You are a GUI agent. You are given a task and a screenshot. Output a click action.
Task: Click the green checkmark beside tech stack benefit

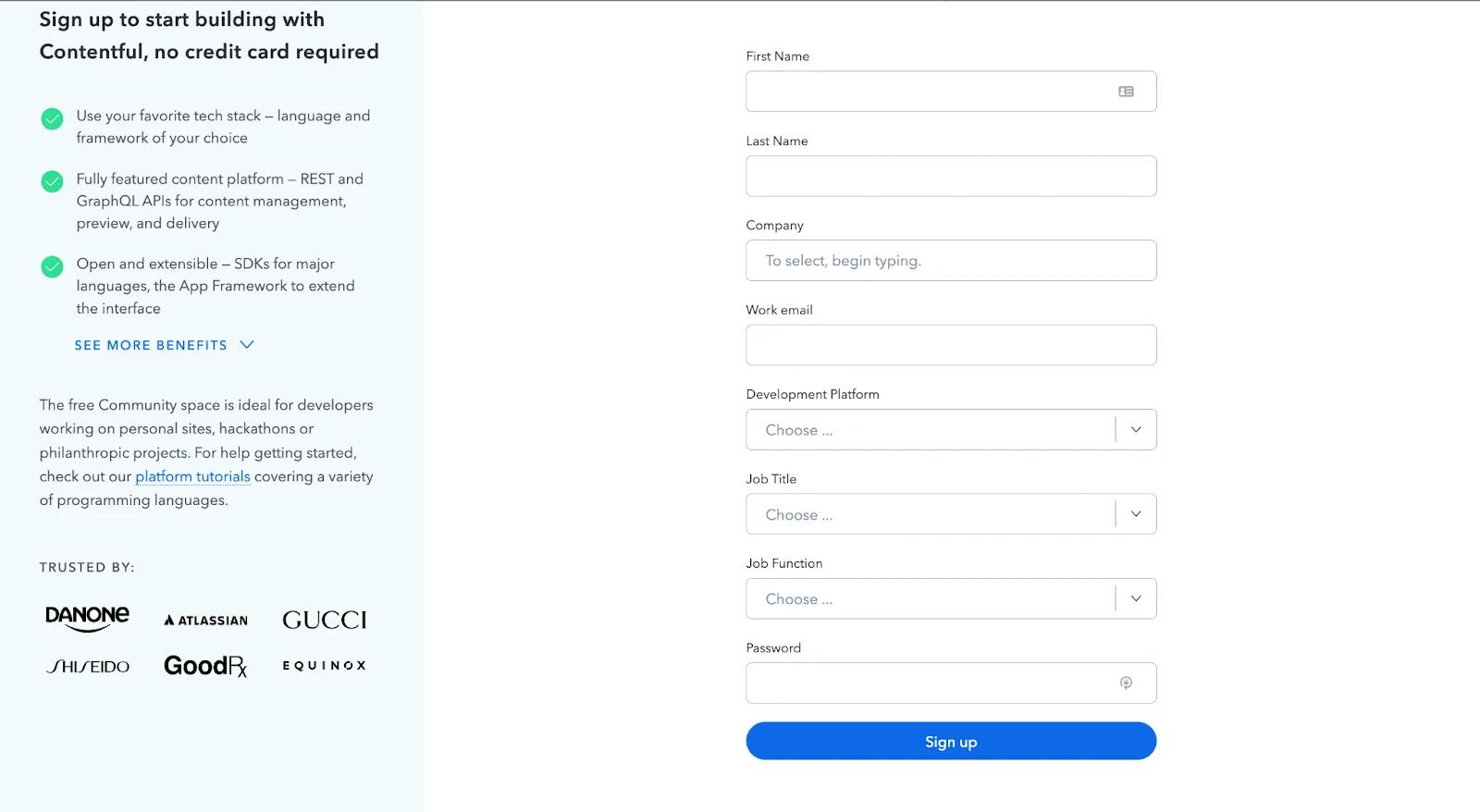point(53,118)
